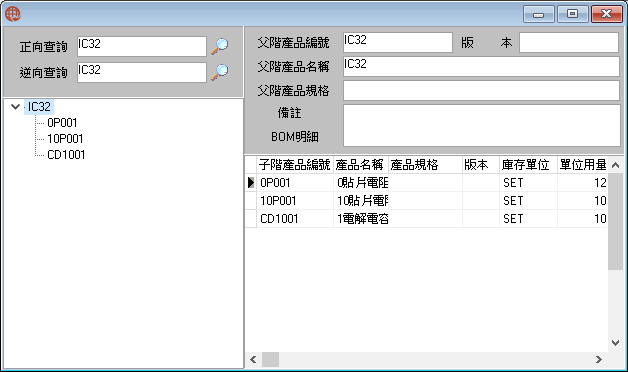The height and width of the screenshot is (372, 628).
Task: Click SET unit cell in 10P001 row
Action: coord(528,201)
